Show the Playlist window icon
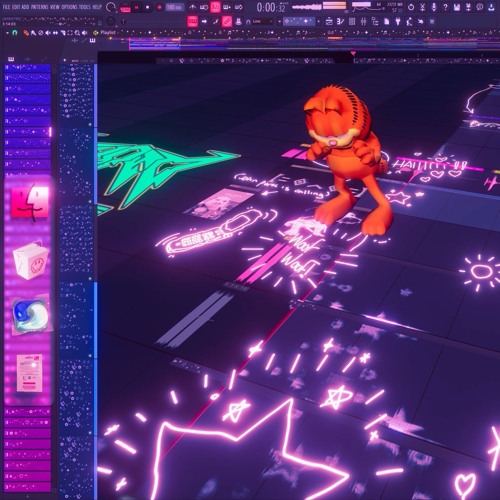The image size is (500, 500). [329, 21]
